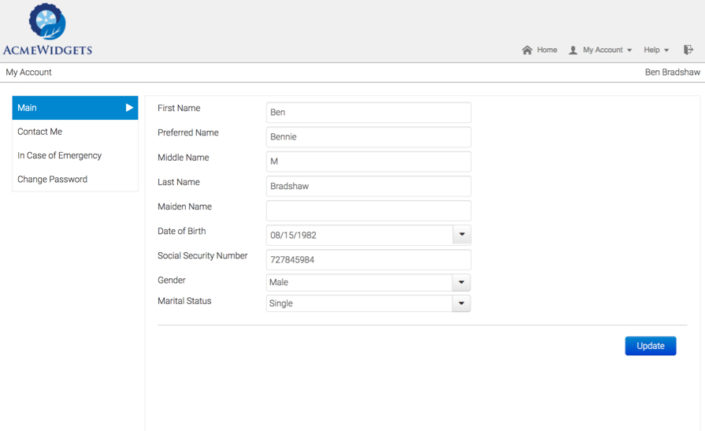The height and width of the screenshot is (431, 705).
Task: Expand the Gender dropdown
Action: pos(461,283)
